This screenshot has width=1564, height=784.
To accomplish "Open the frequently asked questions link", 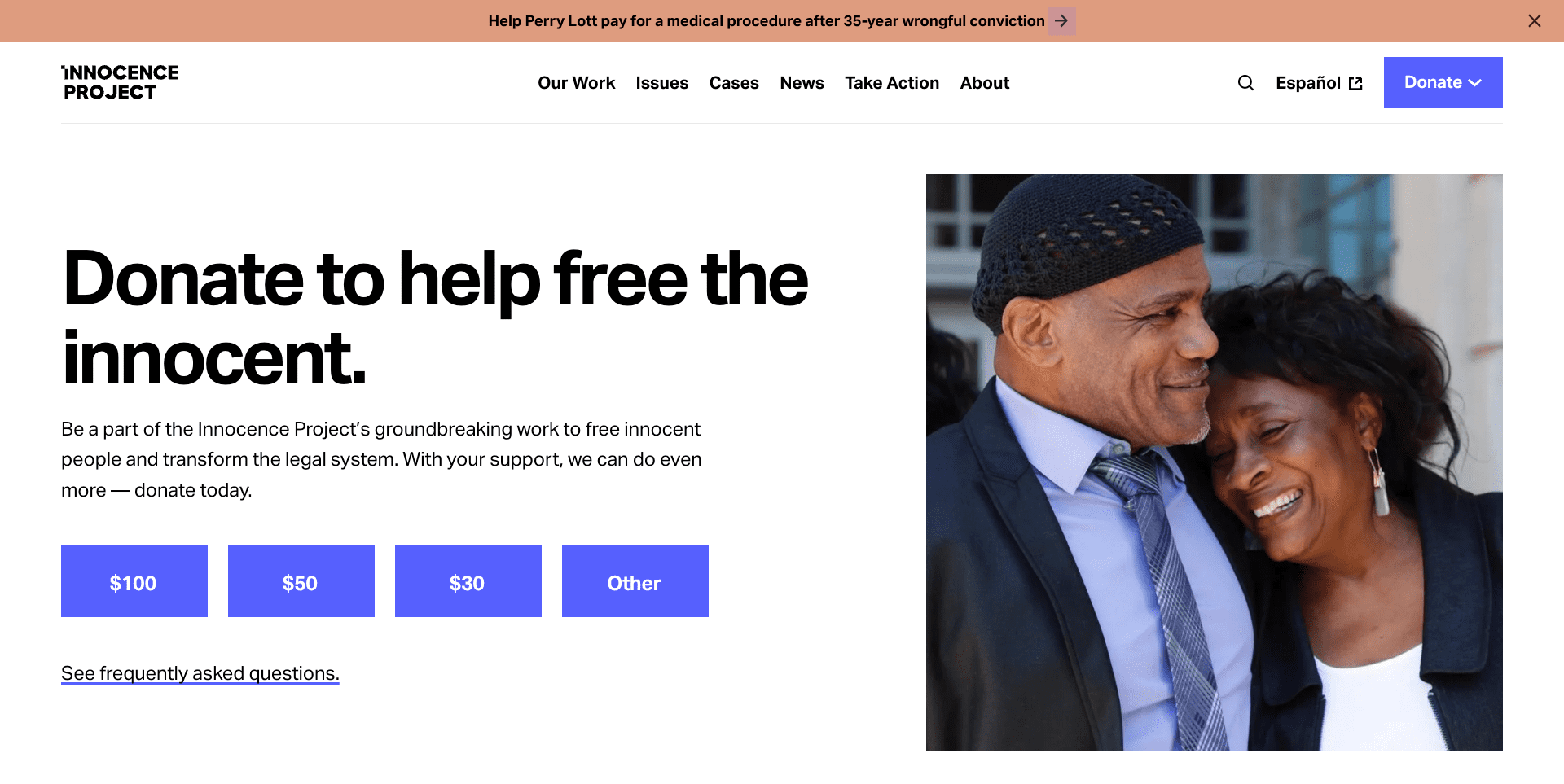I will [200, 673].
